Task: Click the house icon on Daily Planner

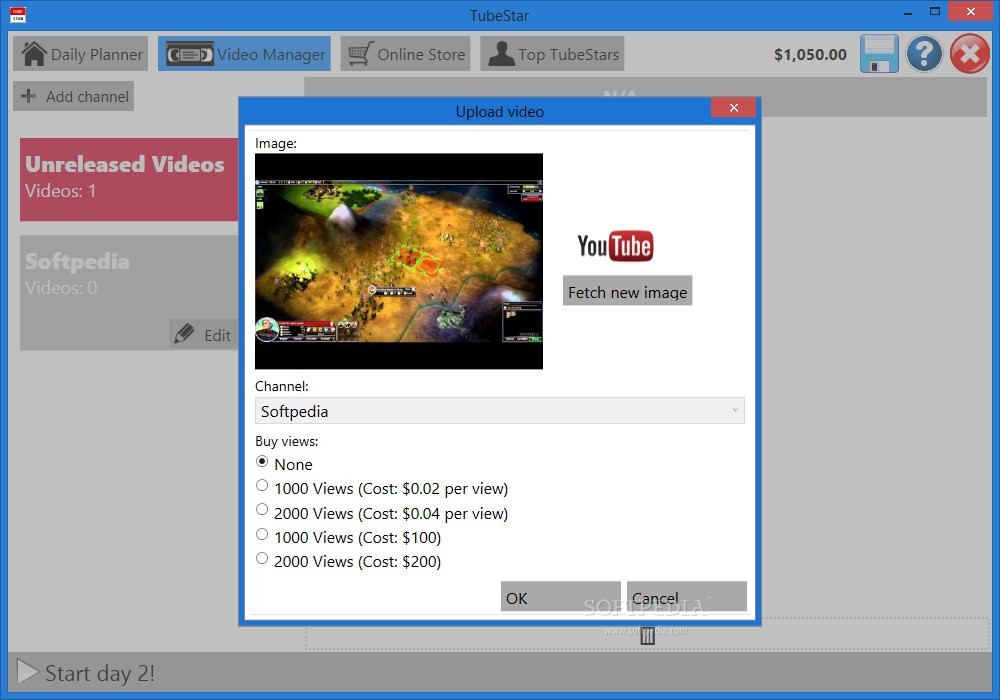Action: [x=33, y=54]
